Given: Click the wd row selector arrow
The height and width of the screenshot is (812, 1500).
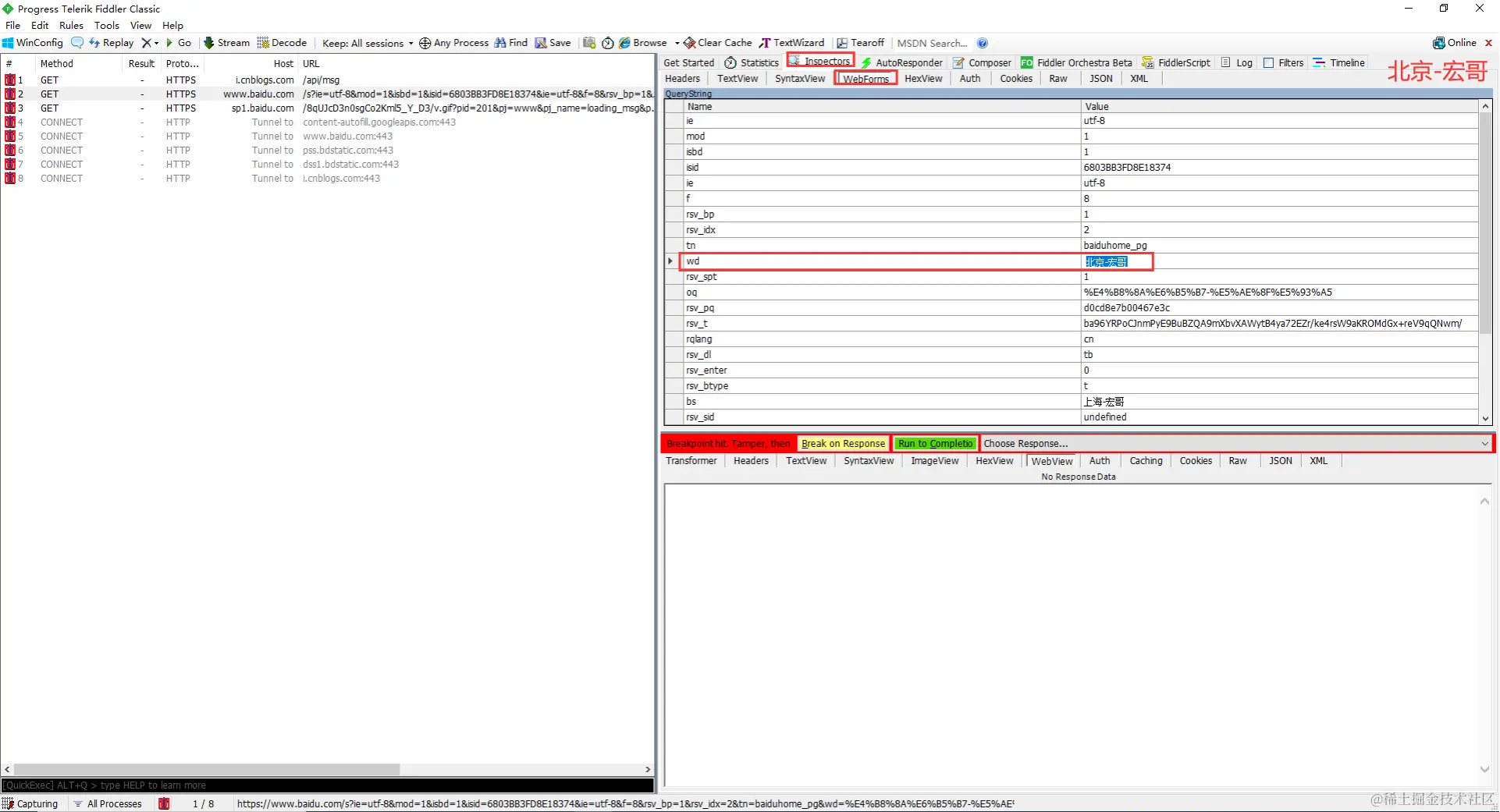Looking at the screenshot, I should point(670,261).
